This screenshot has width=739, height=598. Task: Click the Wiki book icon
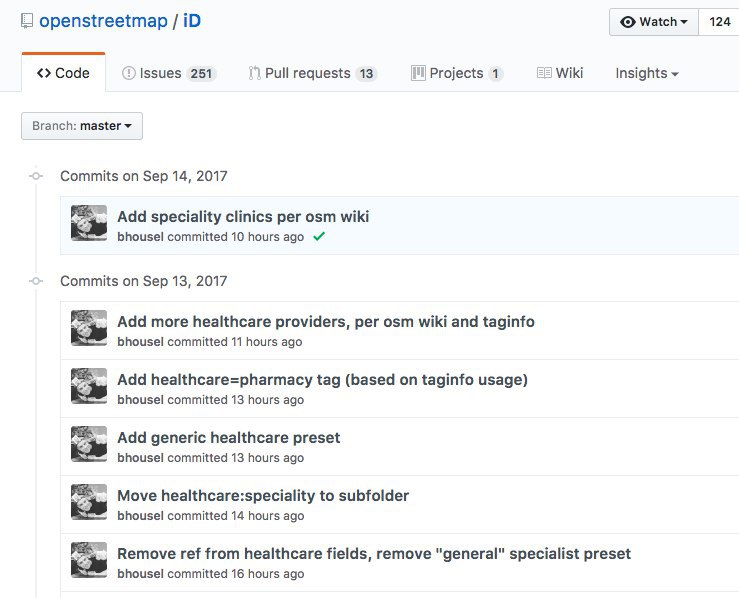coord(544,73)
